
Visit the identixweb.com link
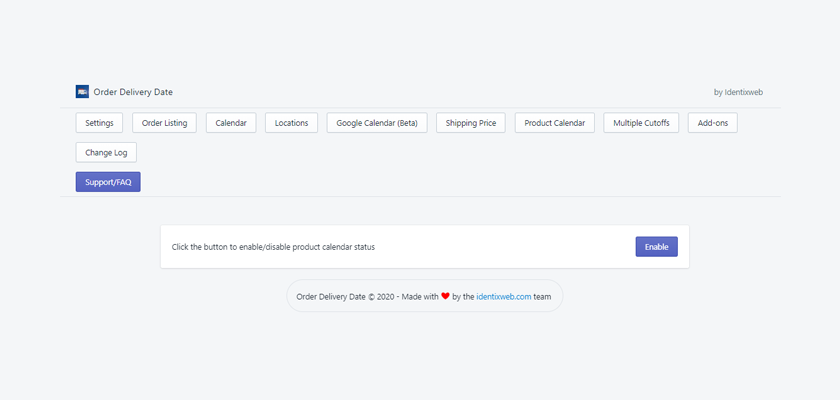pyautogui.click(x=504, y=296)
